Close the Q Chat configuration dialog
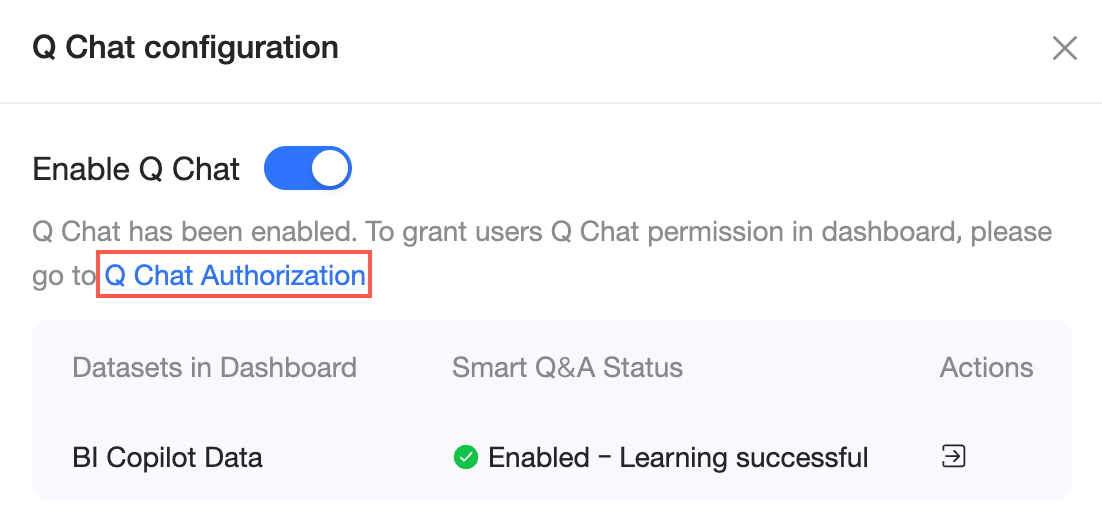This screenshot has width=1102, height=518. [1064, 48]
